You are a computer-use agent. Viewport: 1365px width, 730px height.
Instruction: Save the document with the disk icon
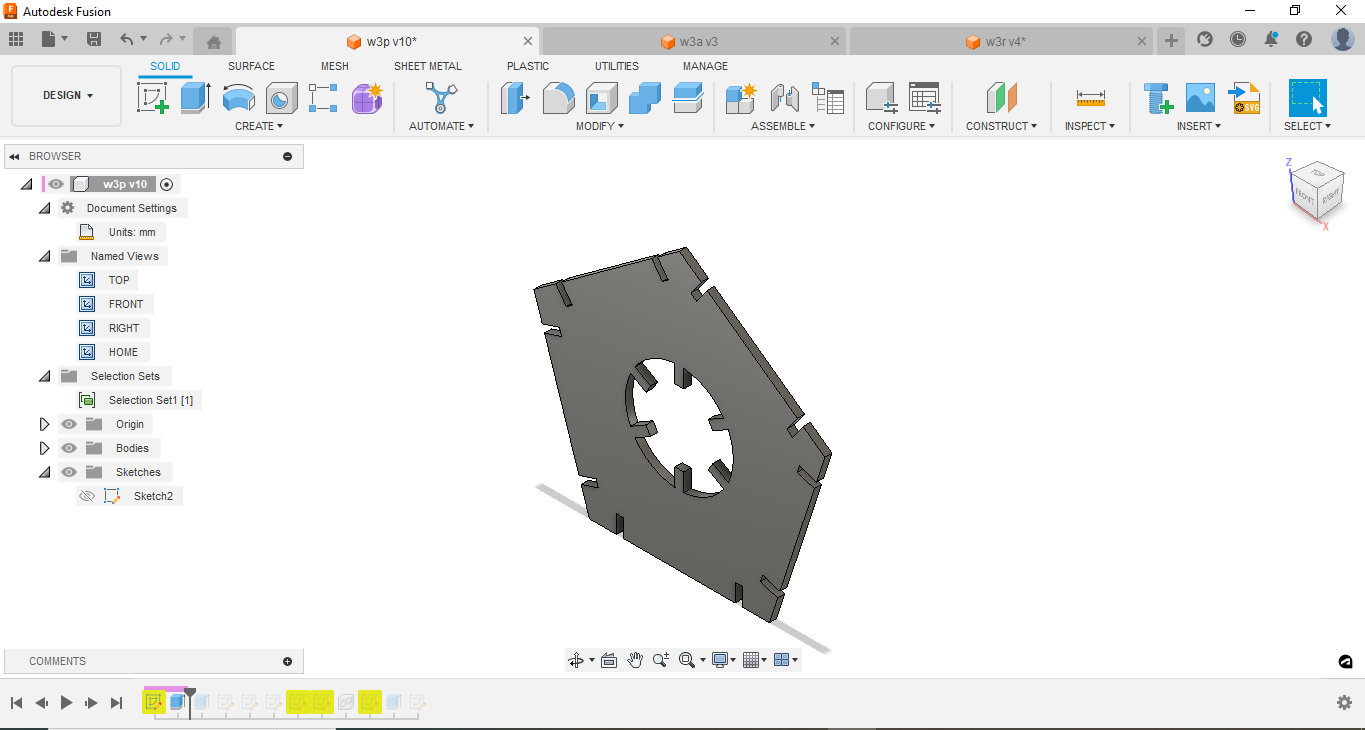coord(94,39)
